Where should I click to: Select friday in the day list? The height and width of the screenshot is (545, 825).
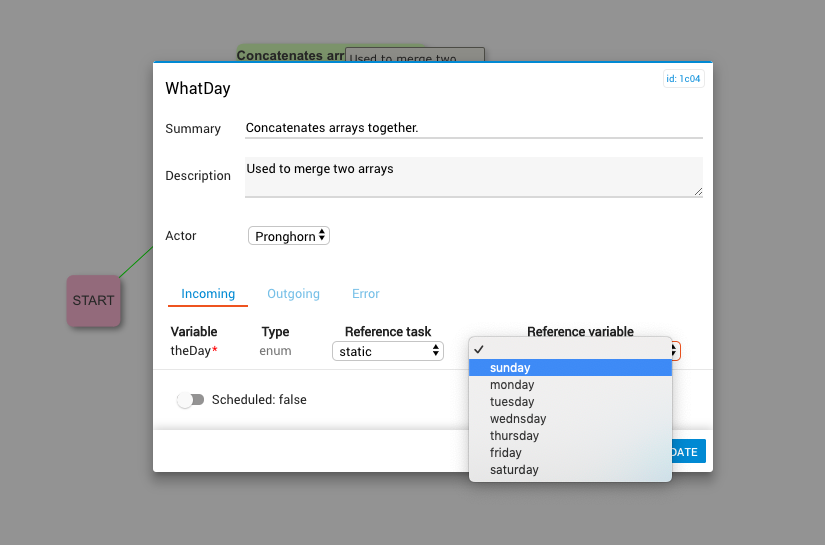click(x=506, y=453)
